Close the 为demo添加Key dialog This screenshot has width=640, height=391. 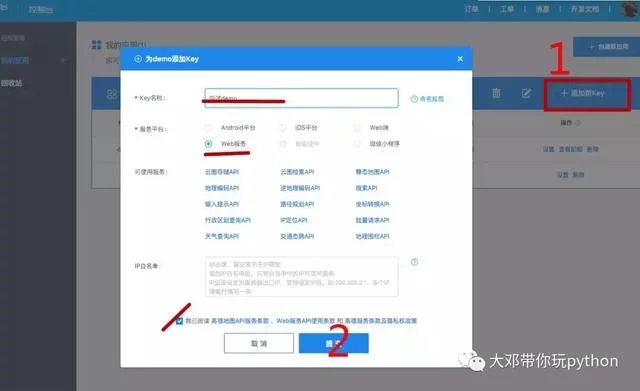tap(460, 59)
